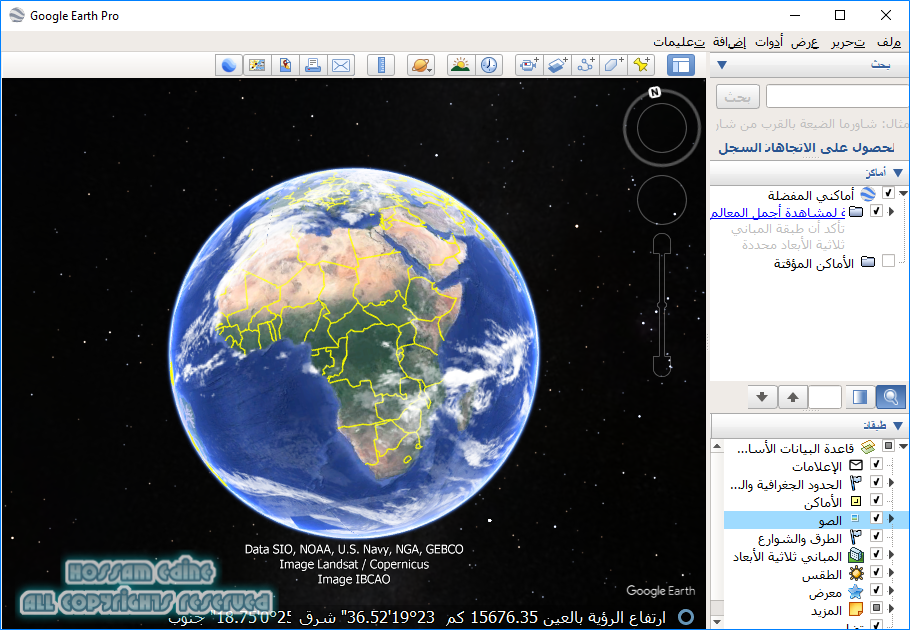Viewport: 910px width, 630px height.
Task: Open the عرض (View) menu
Action: click(805, 42)
